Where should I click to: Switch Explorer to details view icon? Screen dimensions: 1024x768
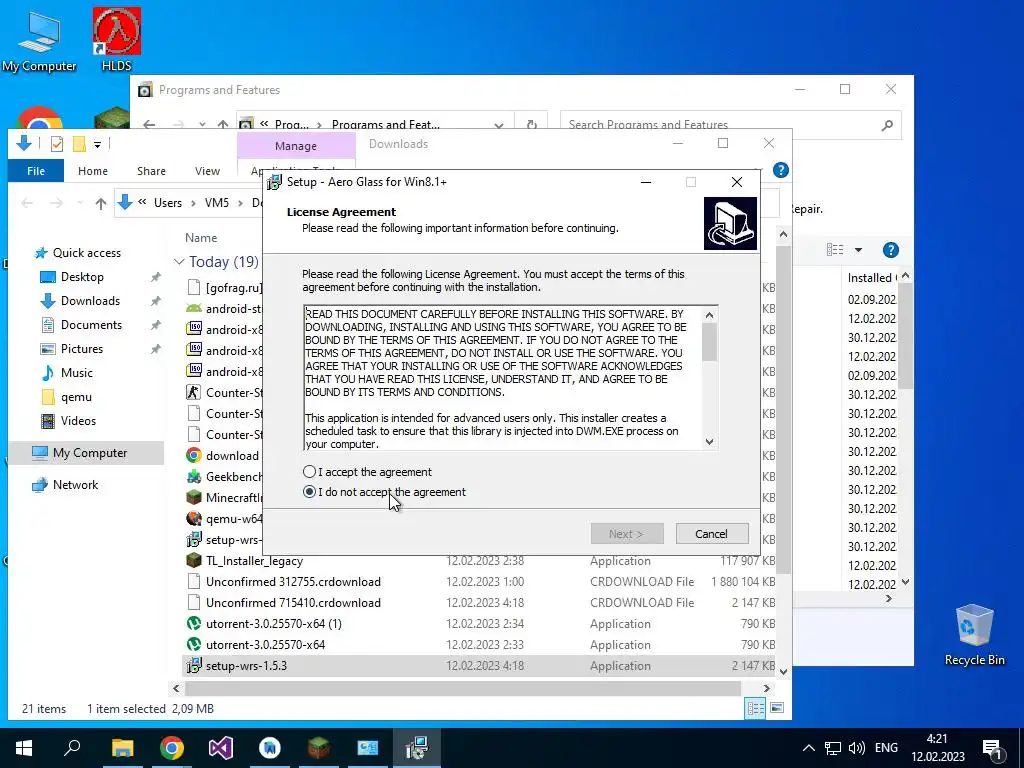pos(756,708)
